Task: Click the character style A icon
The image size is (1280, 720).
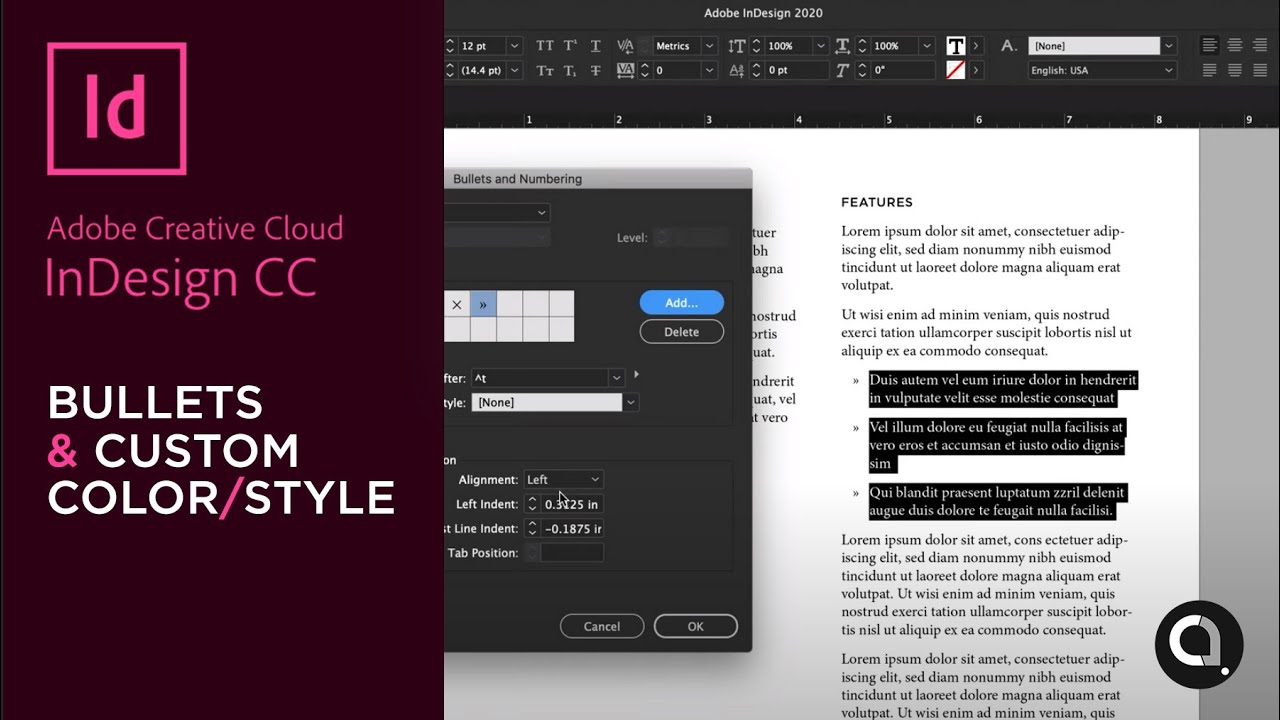Action: [1008, 46]
